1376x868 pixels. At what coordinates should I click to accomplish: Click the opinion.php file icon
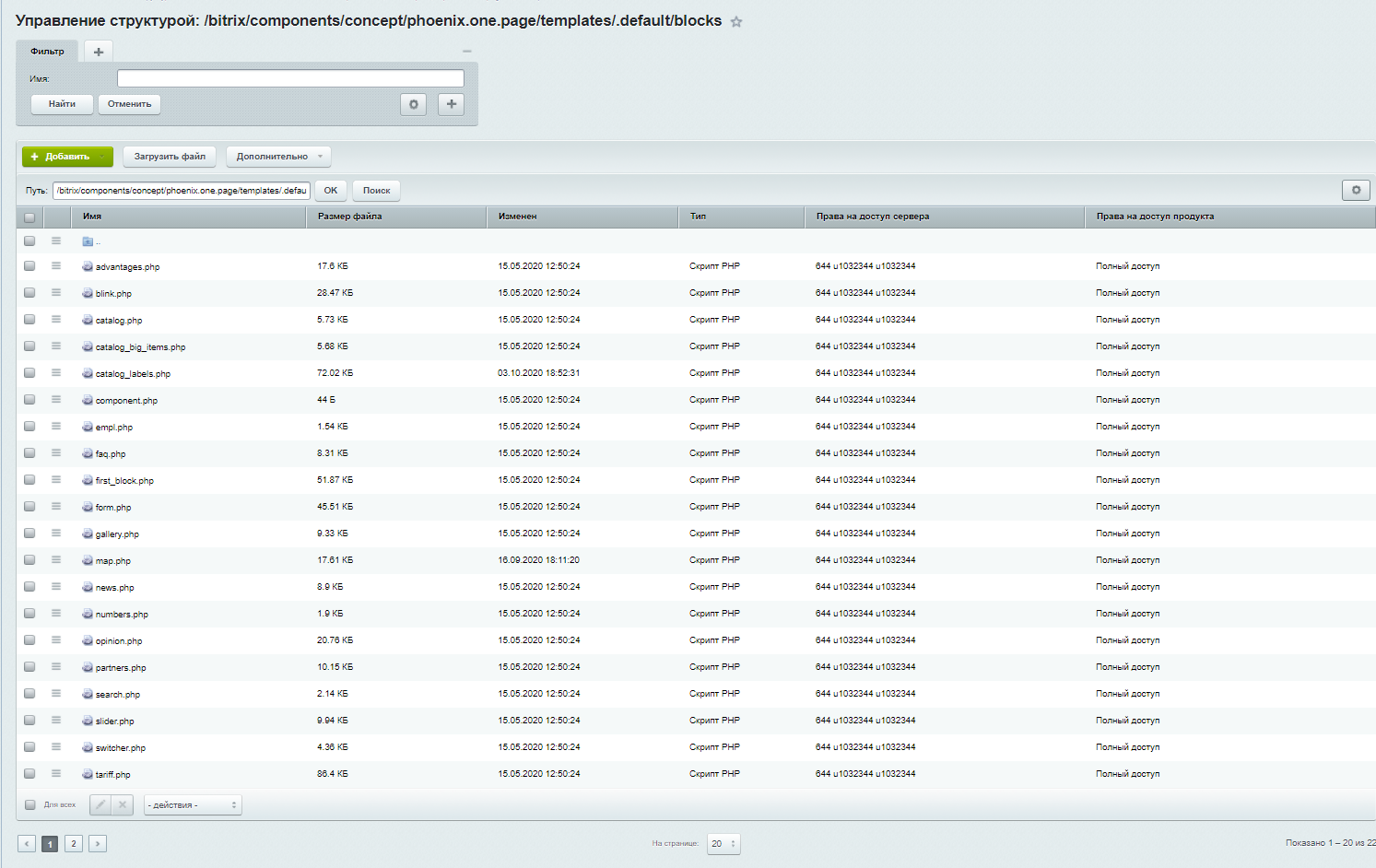pyautogui.click(x=88, y=640)
